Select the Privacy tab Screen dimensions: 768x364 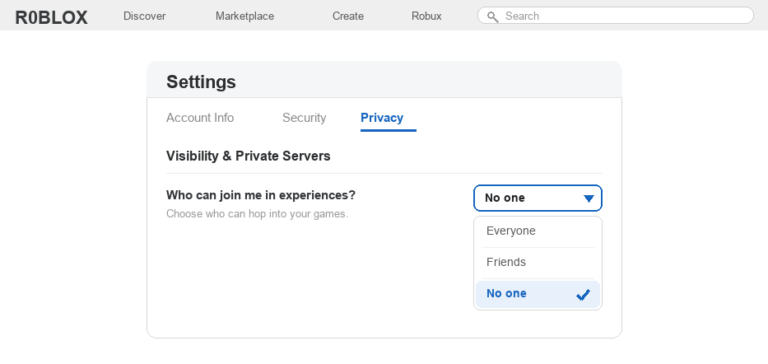click(382, 118)
